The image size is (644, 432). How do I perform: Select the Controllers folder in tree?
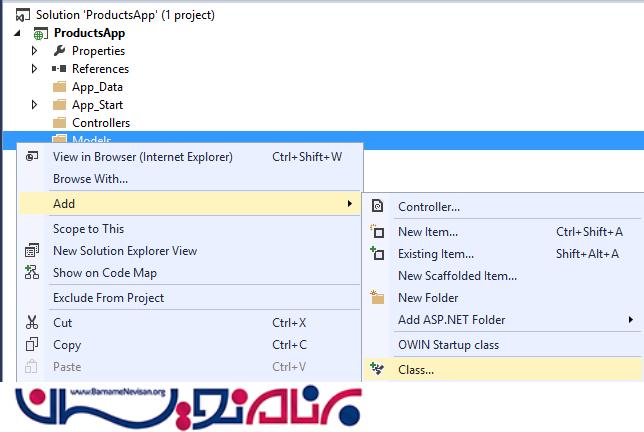coord(100,123)
